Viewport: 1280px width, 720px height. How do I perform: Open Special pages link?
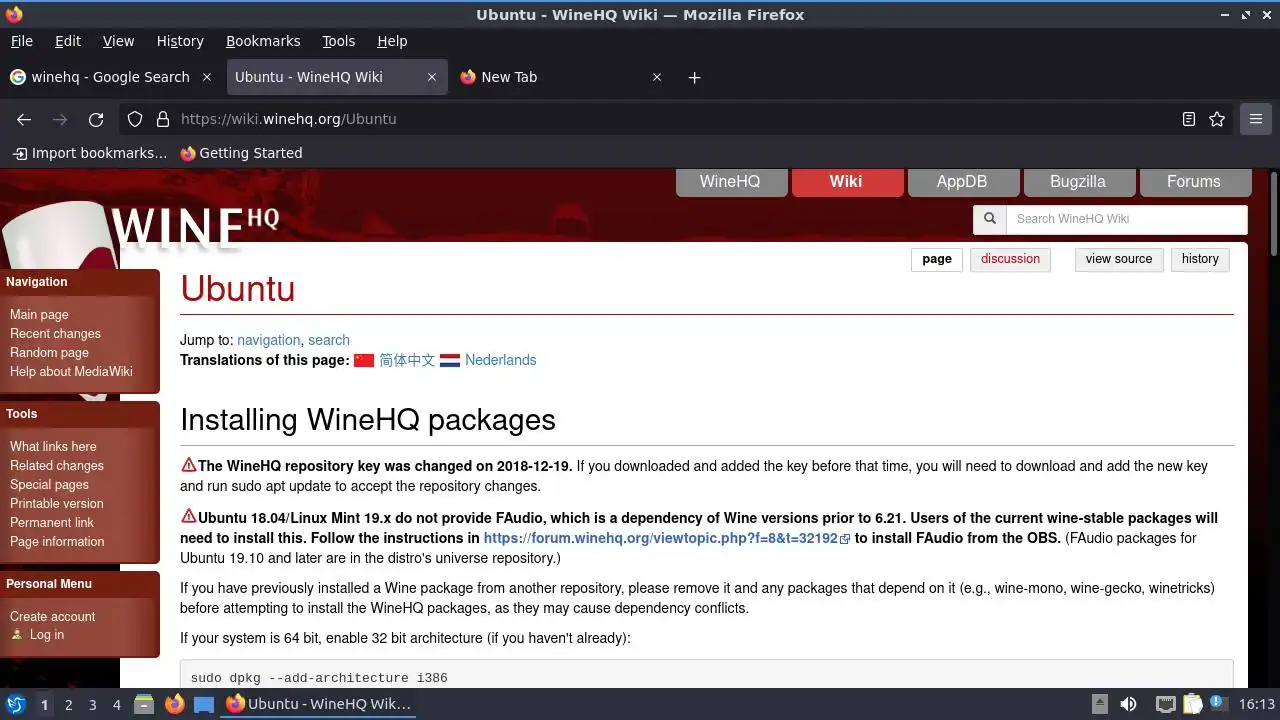(x=49, y=485)
